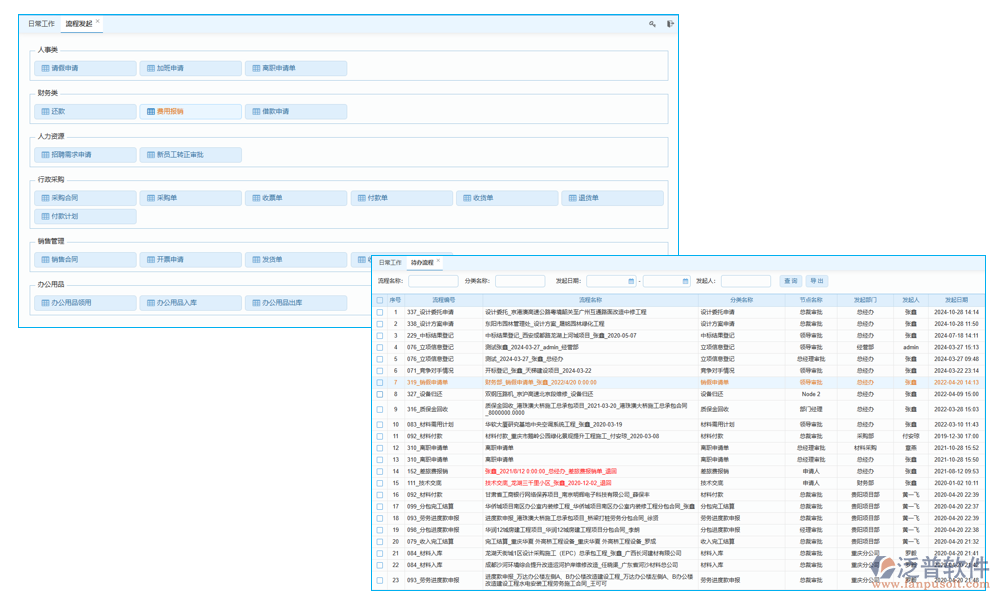Select the 流程发起 tab

pyautogui.click(x=79, y=24)
